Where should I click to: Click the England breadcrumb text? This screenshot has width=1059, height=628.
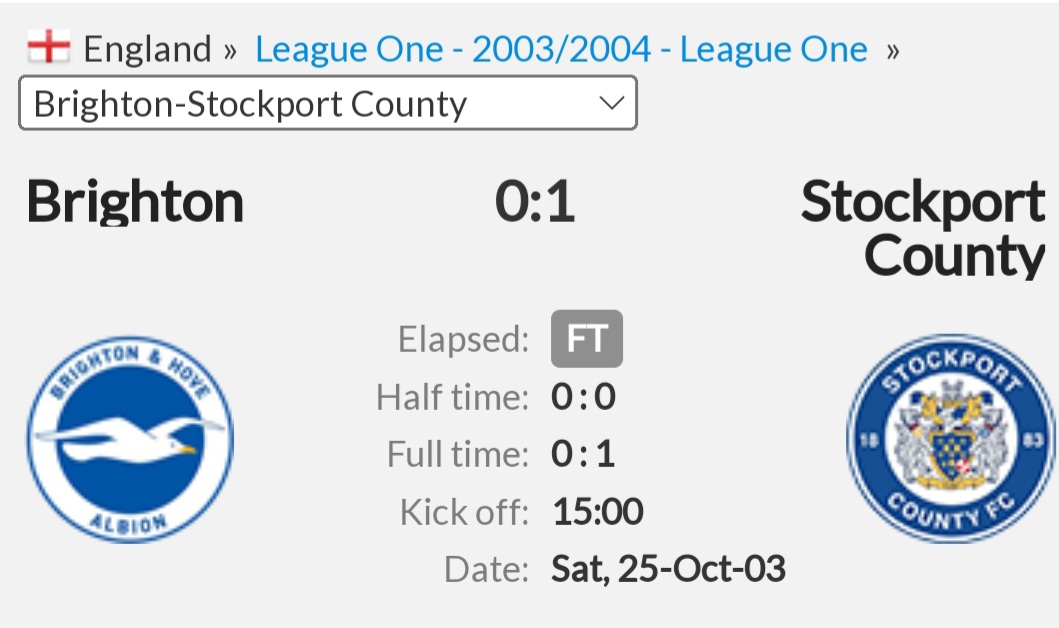coord(147,49)
